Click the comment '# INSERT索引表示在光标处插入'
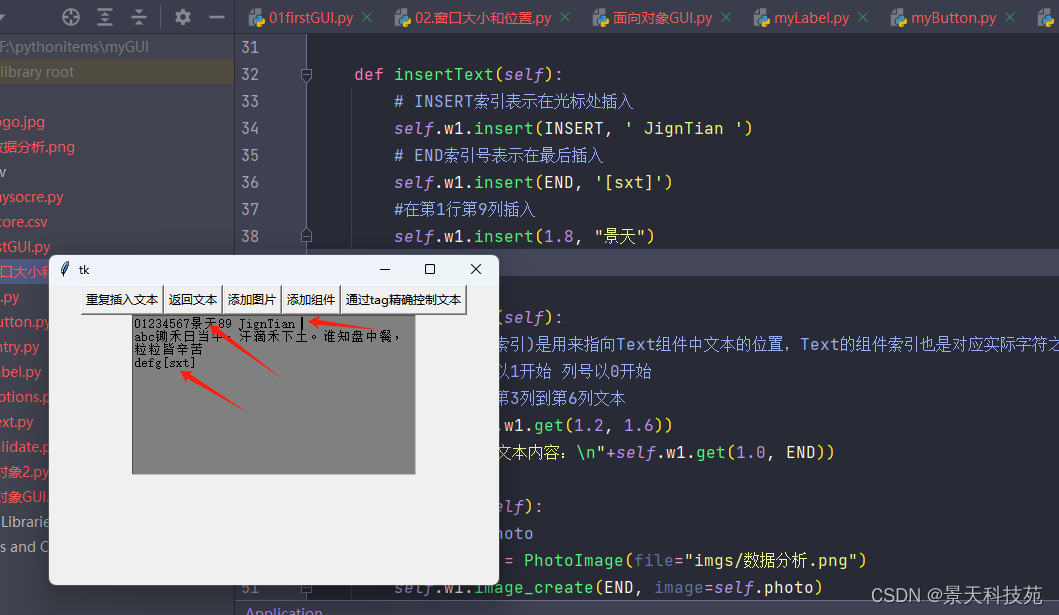Viewport: 1059px width, 615px height. coord(513,101)
